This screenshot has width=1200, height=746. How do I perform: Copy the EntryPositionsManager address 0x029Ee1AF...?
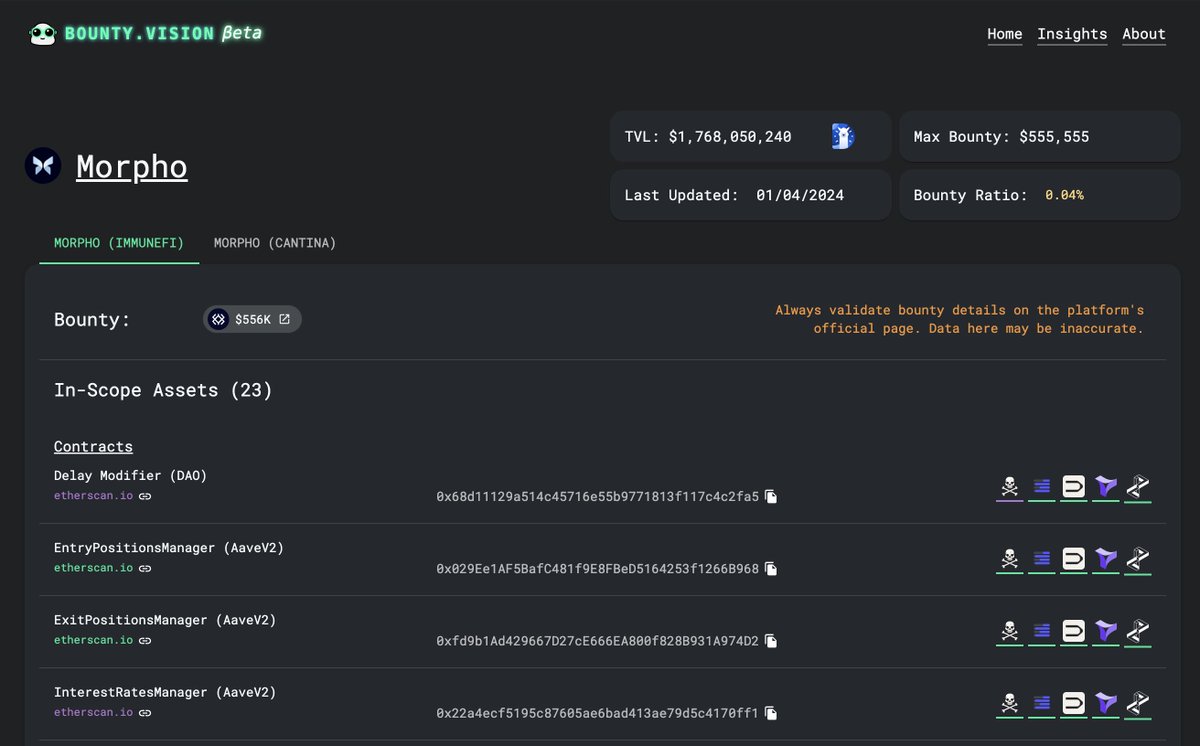tap(771, 568)
